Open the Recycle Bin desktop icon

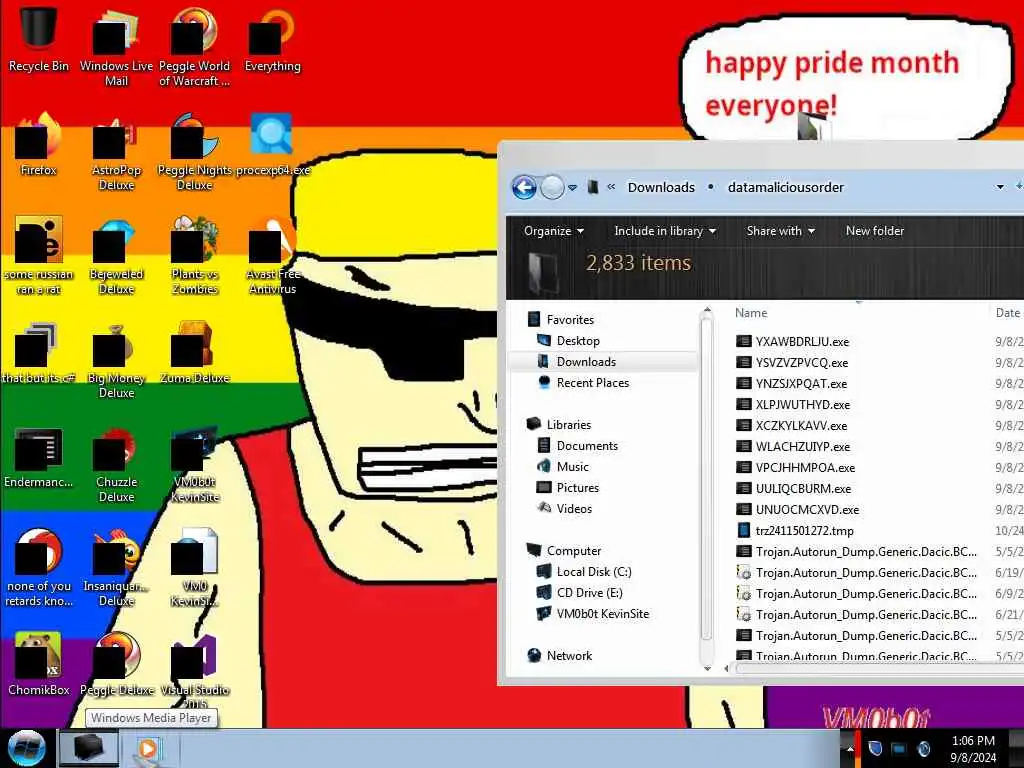(x=39, y=39)
